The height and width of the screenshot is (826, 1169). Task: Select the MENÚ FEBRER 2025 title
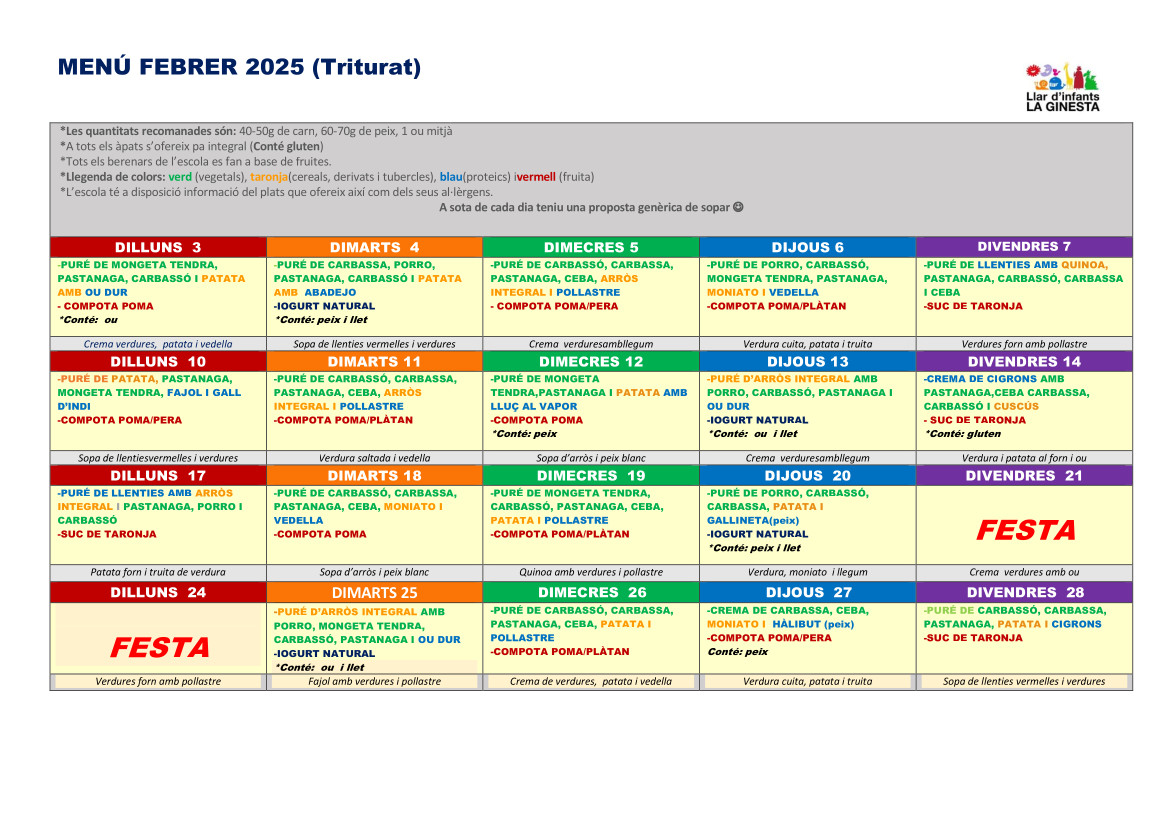(x=239, y=67)
